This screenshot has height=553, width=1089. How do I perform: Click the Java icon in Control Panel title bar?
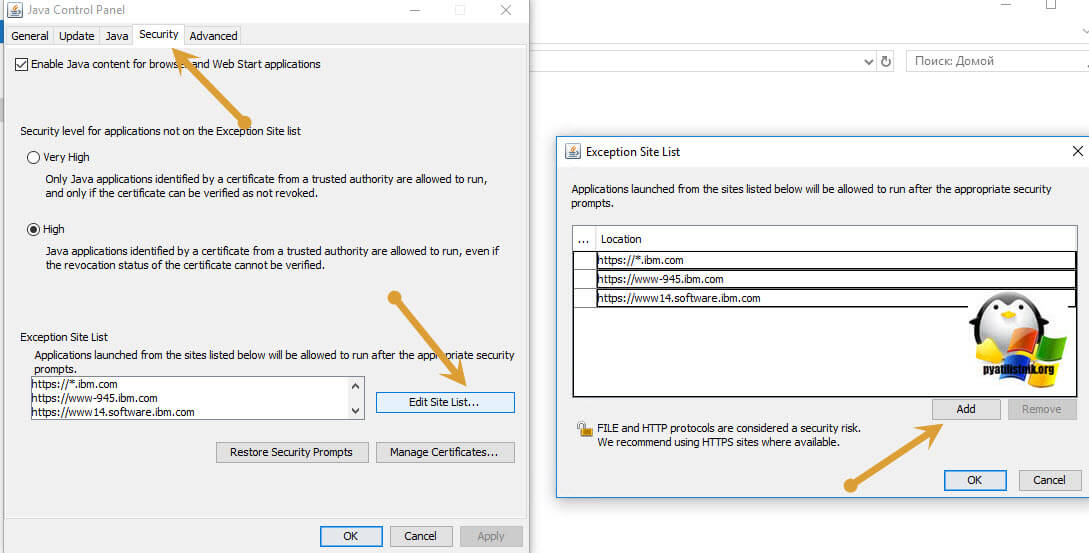click(x=14, y=10)
